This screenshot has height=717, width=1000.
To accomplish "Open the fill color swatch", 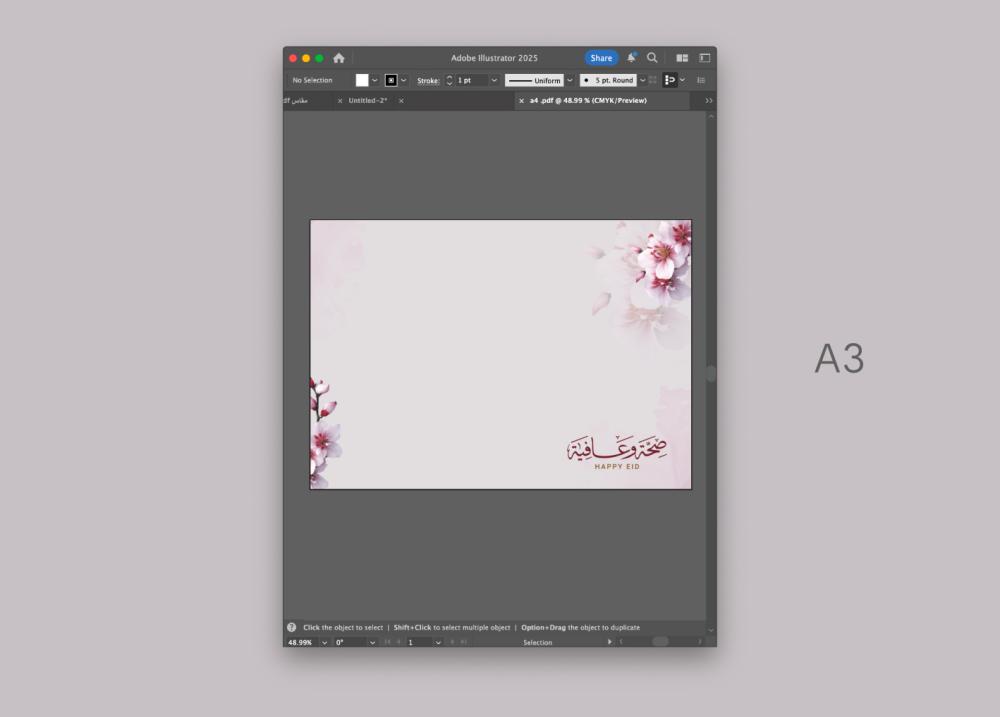I will (362, 80).
